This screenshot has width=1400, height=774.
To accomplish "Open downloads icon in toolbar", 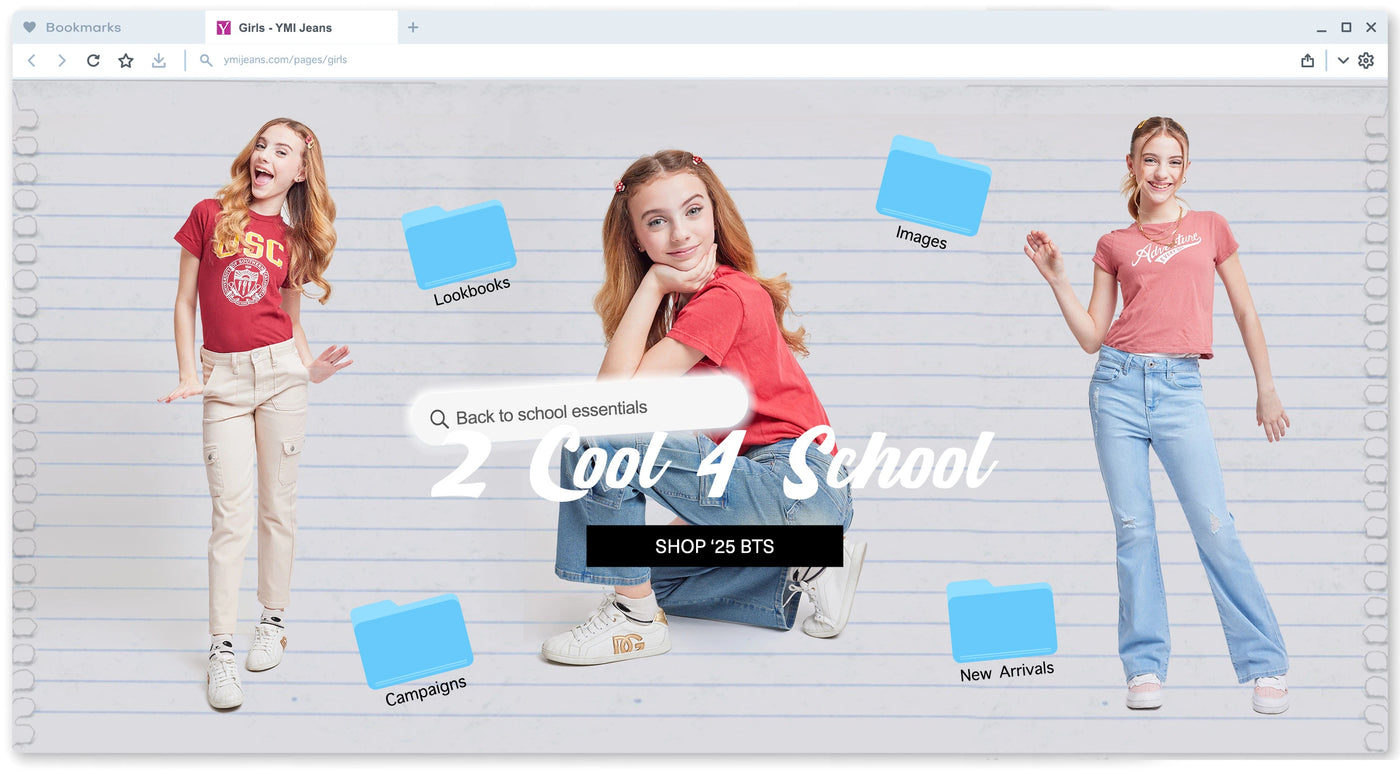I will [x=159, y=61].
